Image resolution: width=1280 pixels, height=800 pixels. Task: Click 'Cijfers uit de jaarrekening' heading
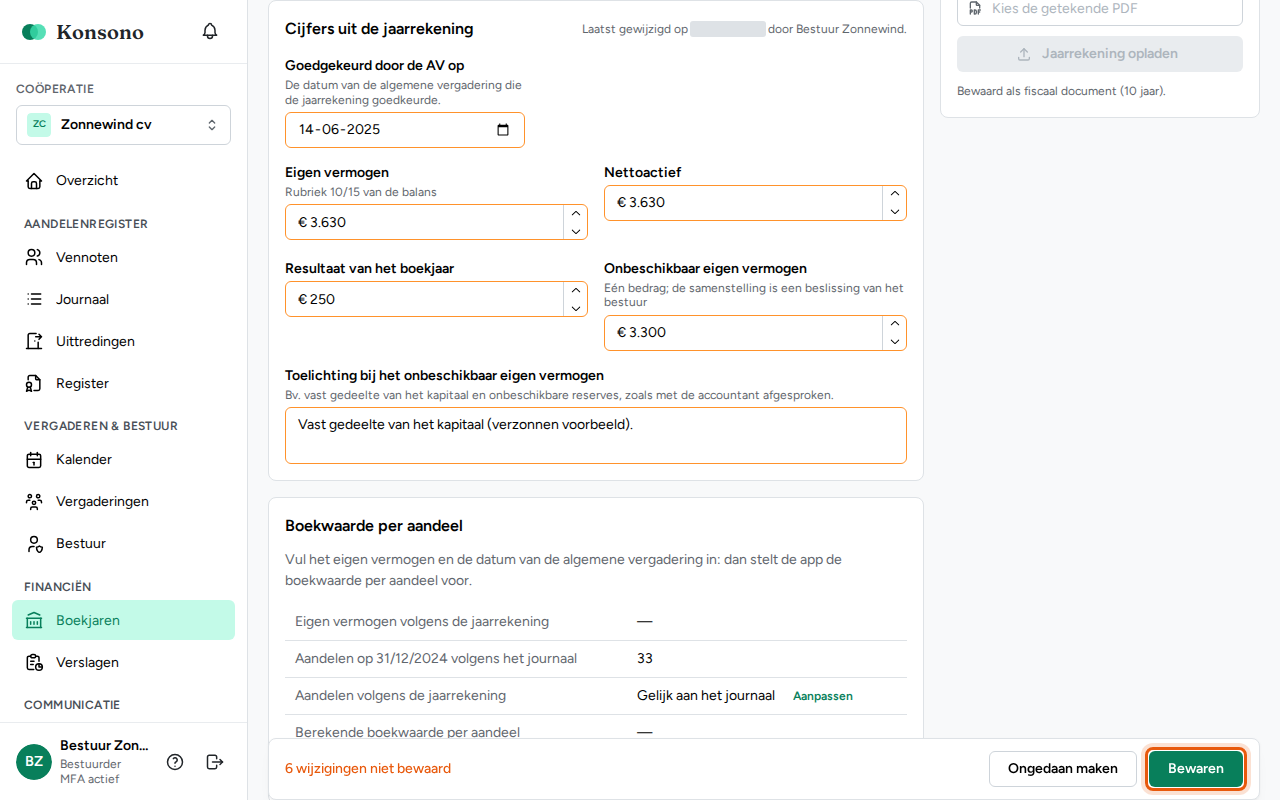pyautogui.click(x=379, y=29)
